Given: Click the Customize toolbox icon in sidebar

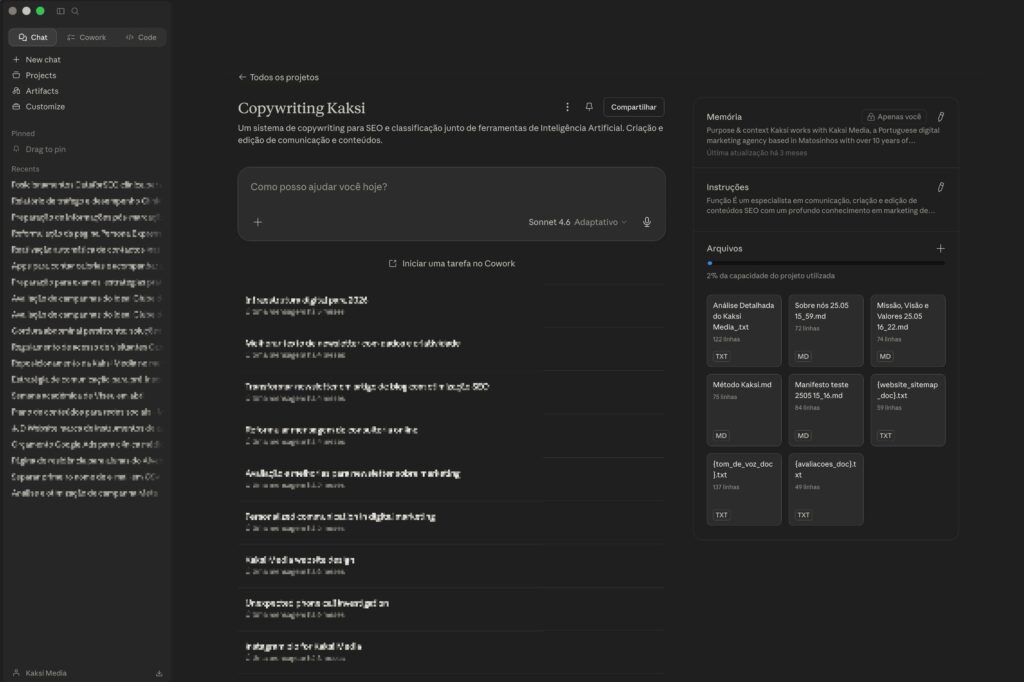Looking at the screenshot, I should [16, 106].
